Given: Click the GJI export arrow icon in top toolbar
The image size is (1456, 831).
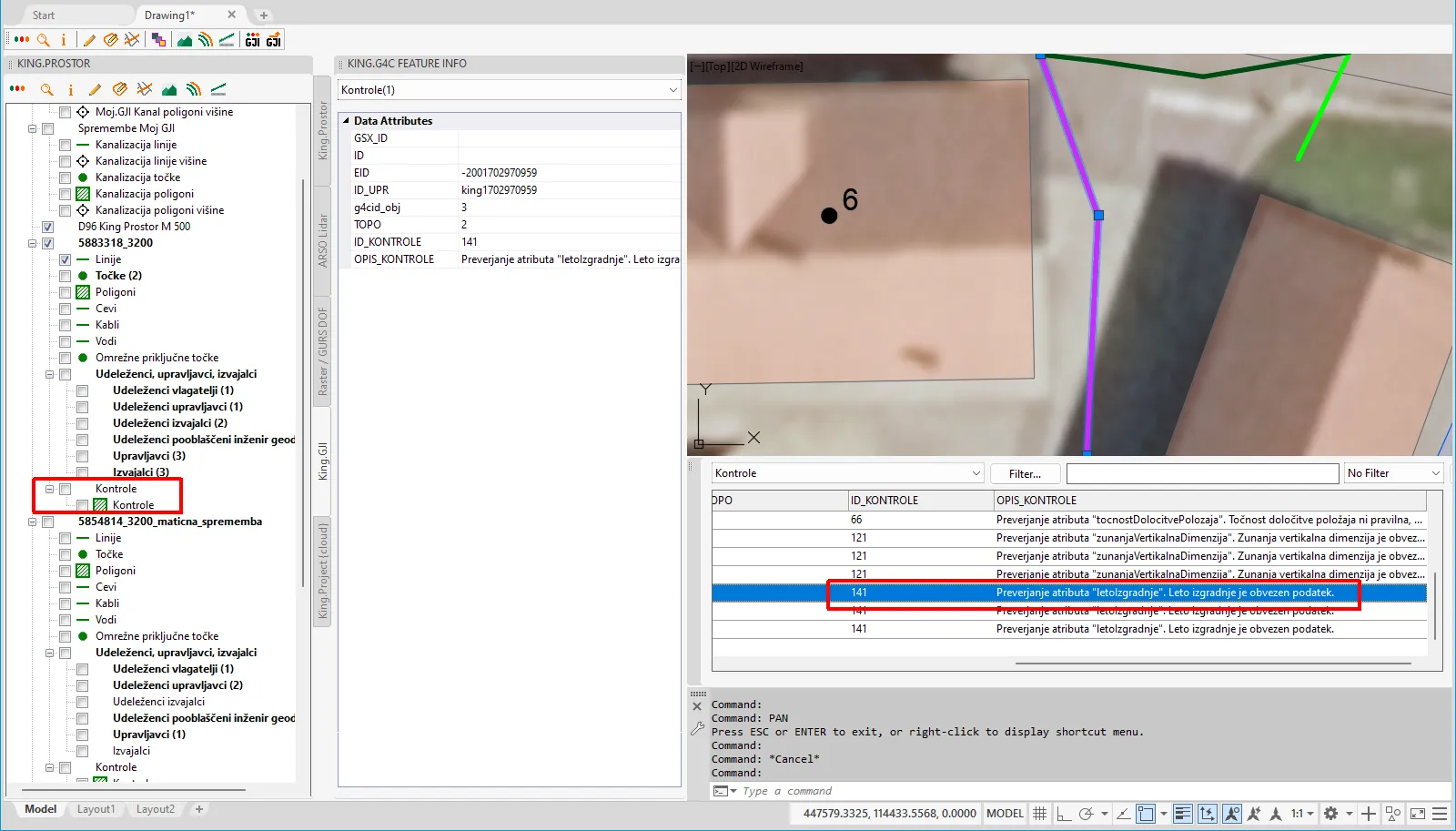Looking at the screenshot, I should point(273,40).
